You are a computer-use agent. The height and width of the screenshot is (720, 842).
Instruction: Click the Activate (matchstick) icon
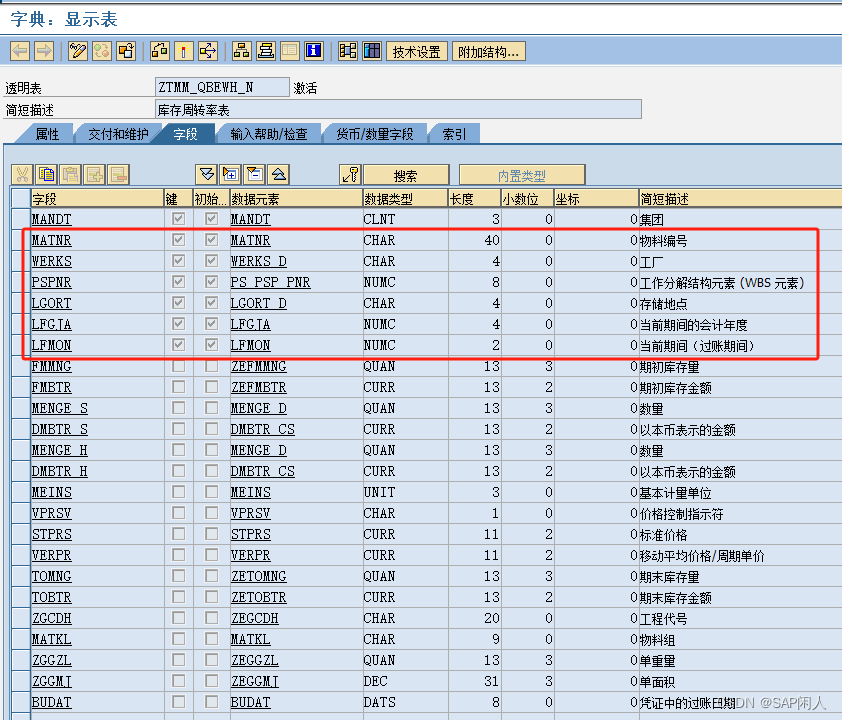pos(184,52)
